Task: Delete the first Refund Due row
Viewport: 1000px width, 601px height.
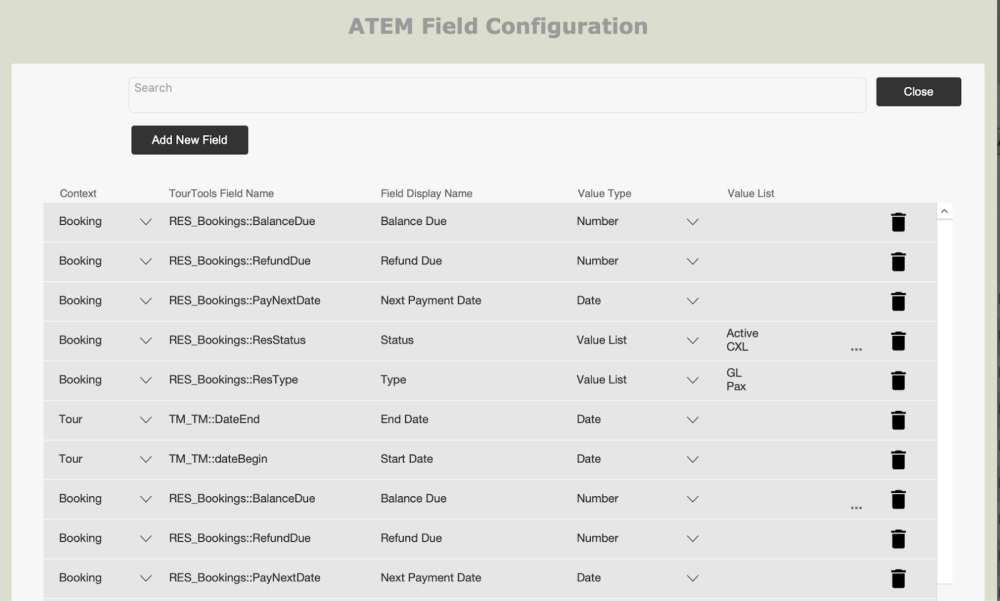Action: pos(898,262)
